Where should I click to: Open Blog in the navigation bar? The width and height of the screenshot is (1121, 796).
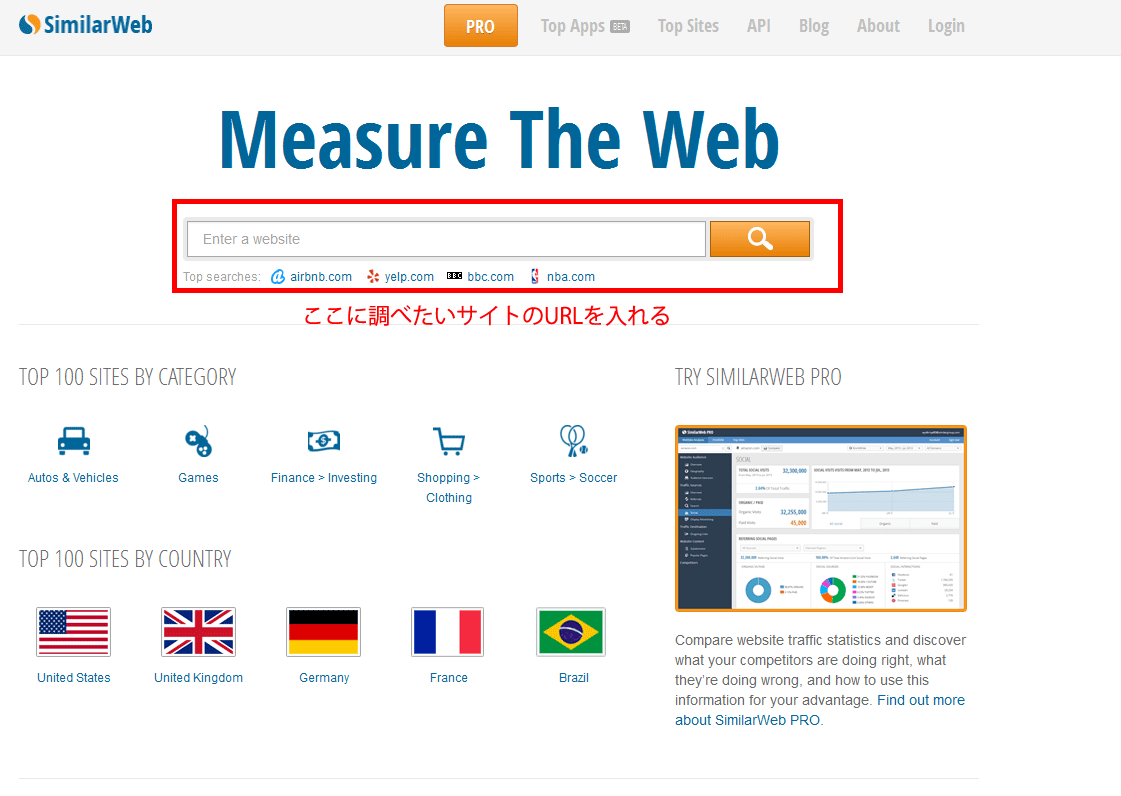814,26
